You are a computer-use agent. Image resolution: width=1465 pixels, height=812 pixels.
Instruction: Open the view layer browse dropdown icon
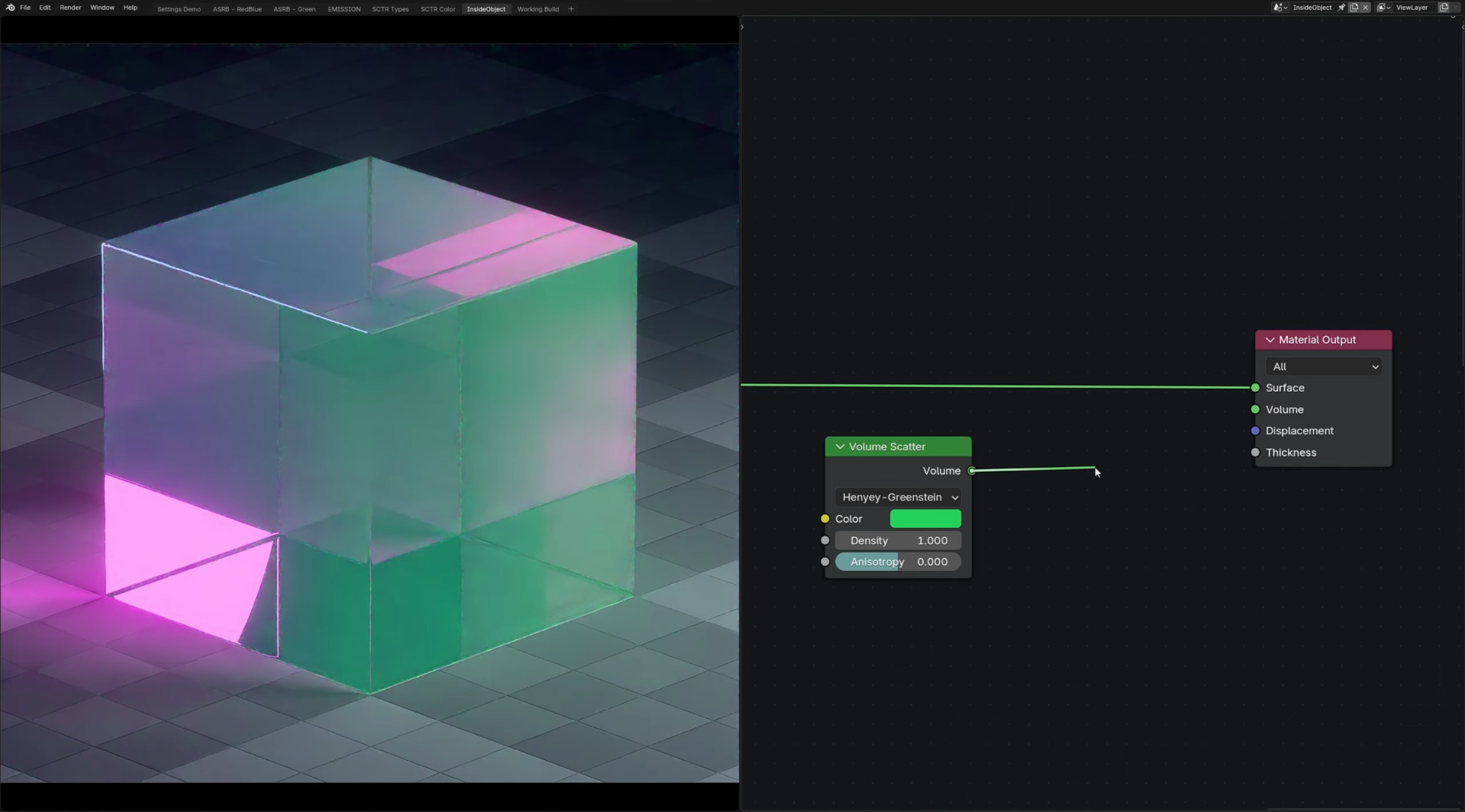pyautogui.click(x=1384, y=8)
